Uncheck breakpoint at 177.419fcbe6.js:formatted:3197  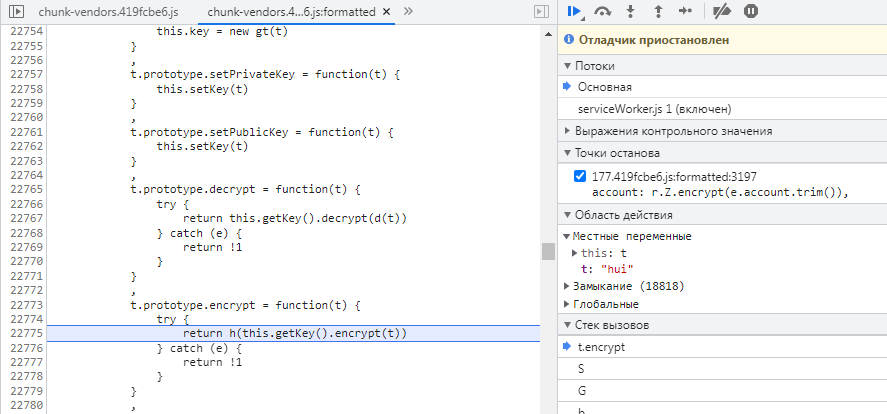coord(580,176)
